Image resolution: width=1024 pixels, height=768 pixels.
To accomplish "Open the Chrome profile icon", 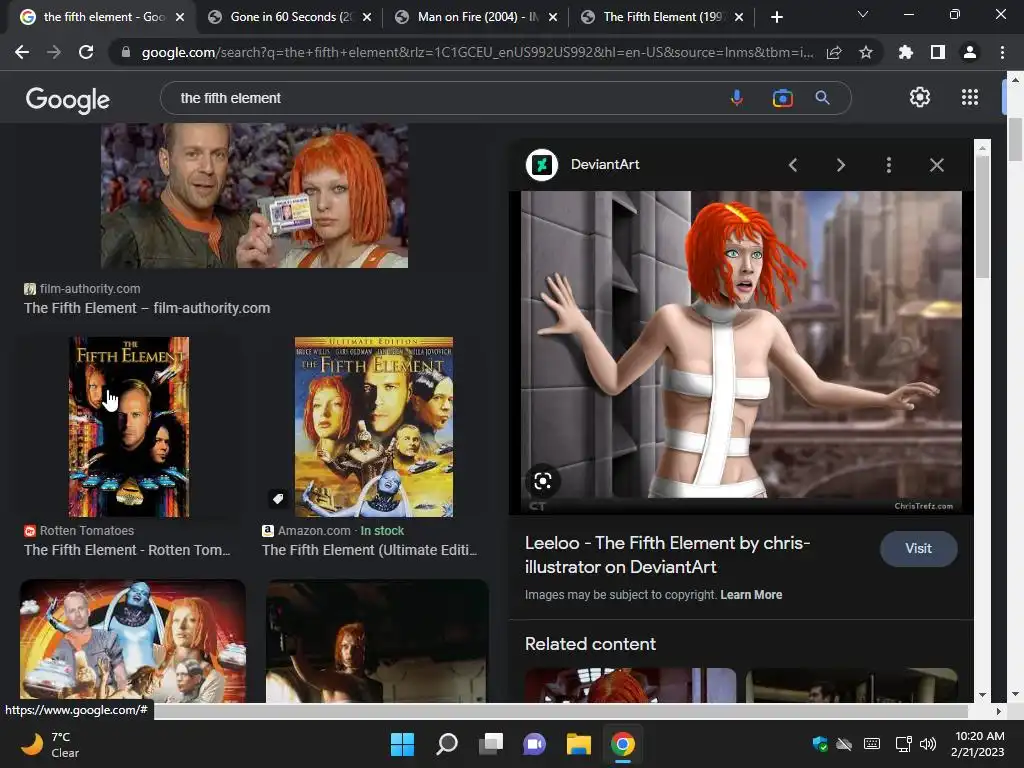I will pyautogui.click(x=970, y=52).
